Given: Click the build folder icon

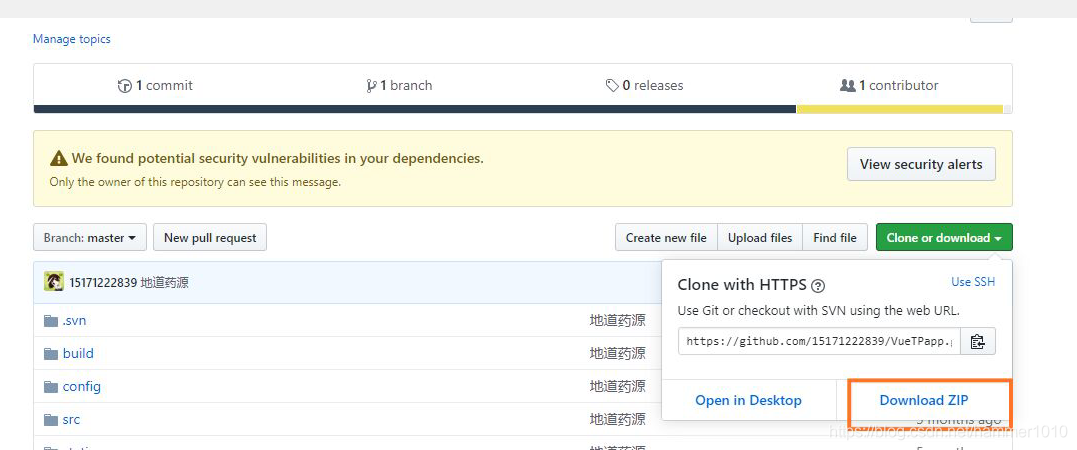Looking at the screenshot, I should click(51, 354).
